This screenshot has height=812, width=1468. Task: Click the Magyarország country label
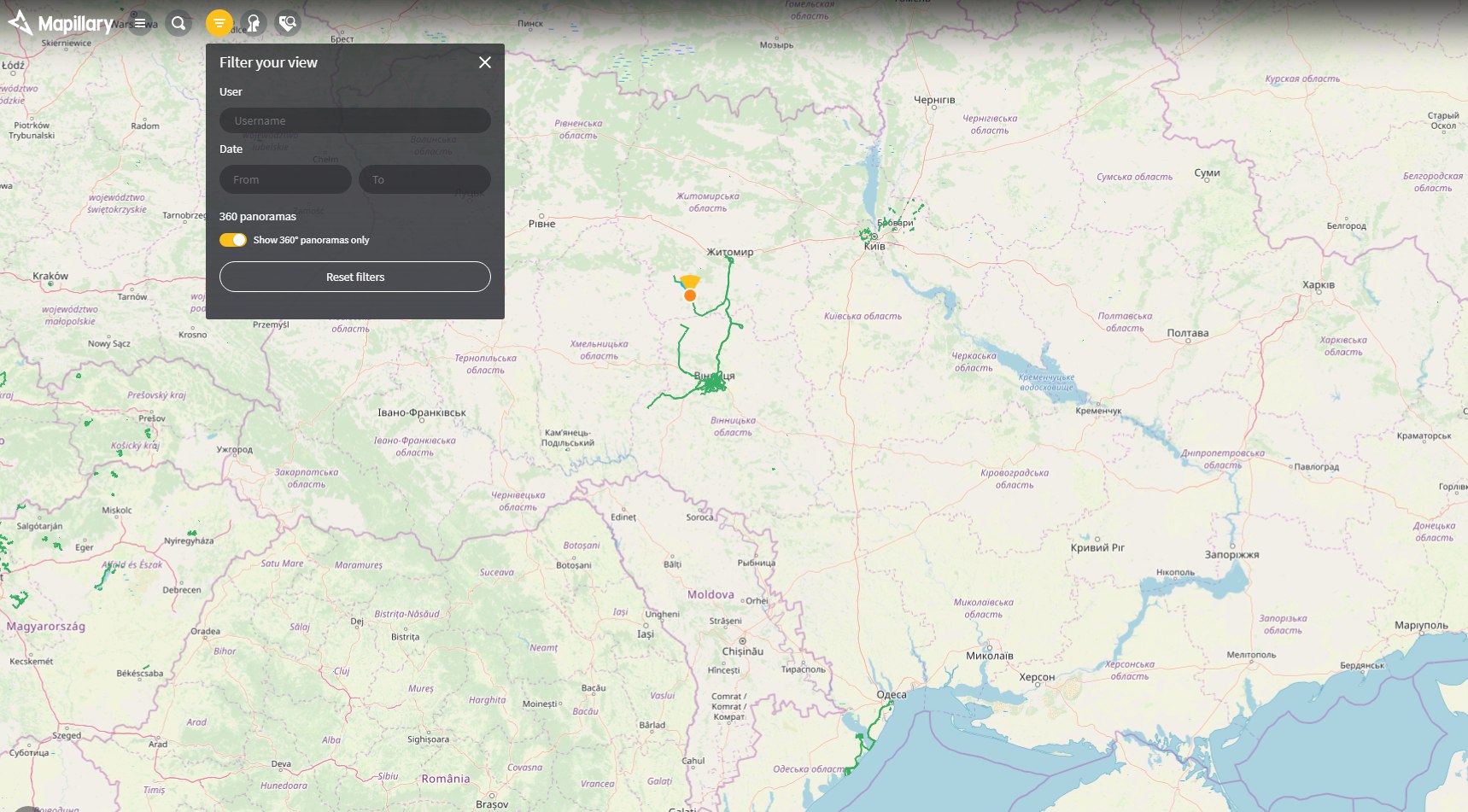[46, 626]
